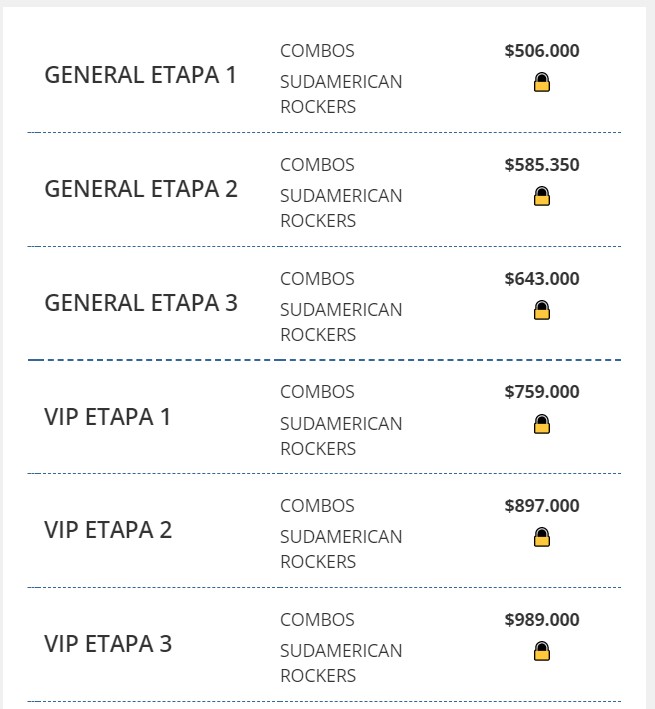Click SUDAMERICAN ROCKERS in VIP ETAPA 3 row

tap(341, 663)
